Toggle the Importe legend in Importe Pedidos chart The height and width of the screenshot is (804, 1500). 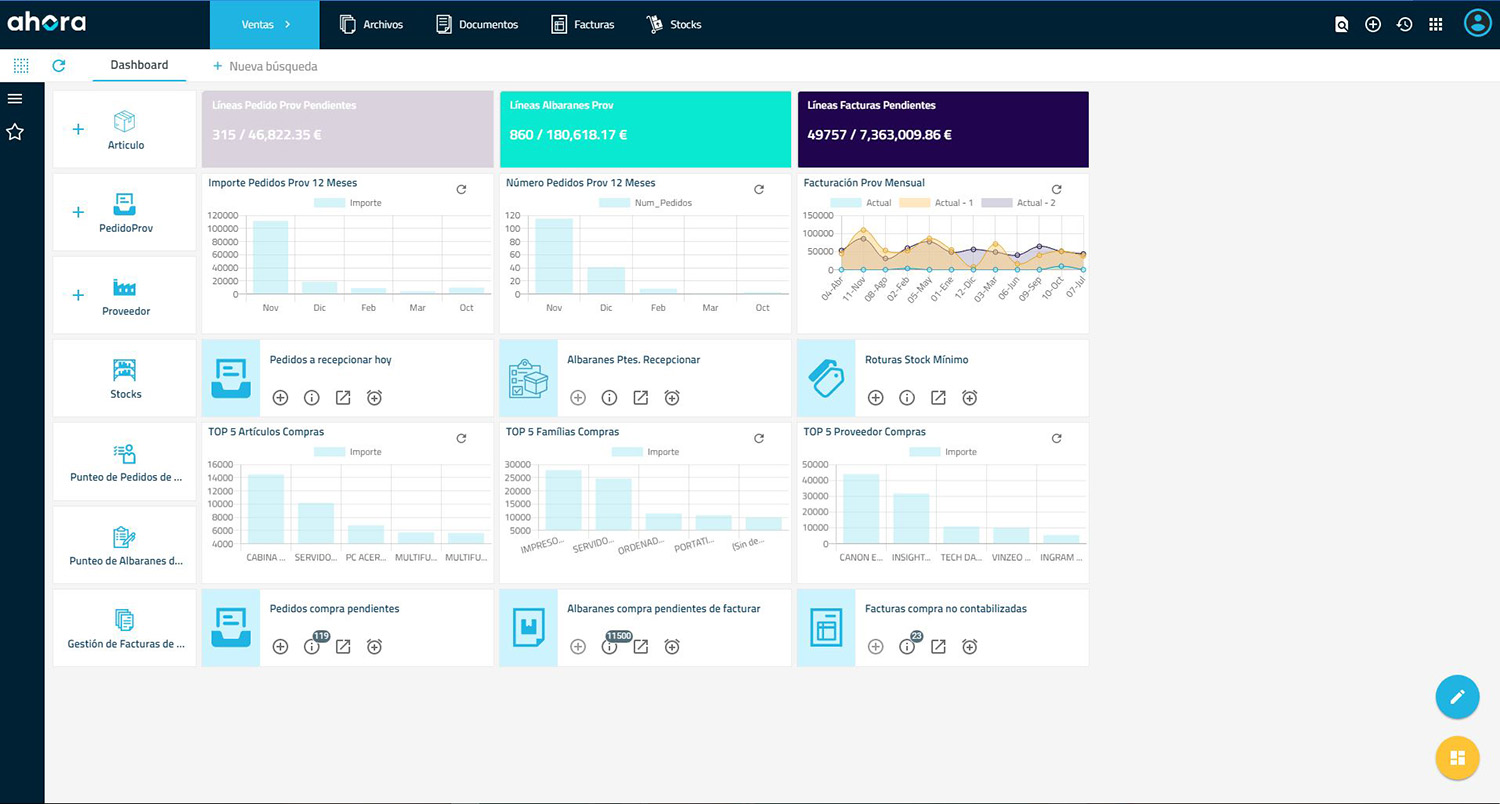[x=347, y=203]
